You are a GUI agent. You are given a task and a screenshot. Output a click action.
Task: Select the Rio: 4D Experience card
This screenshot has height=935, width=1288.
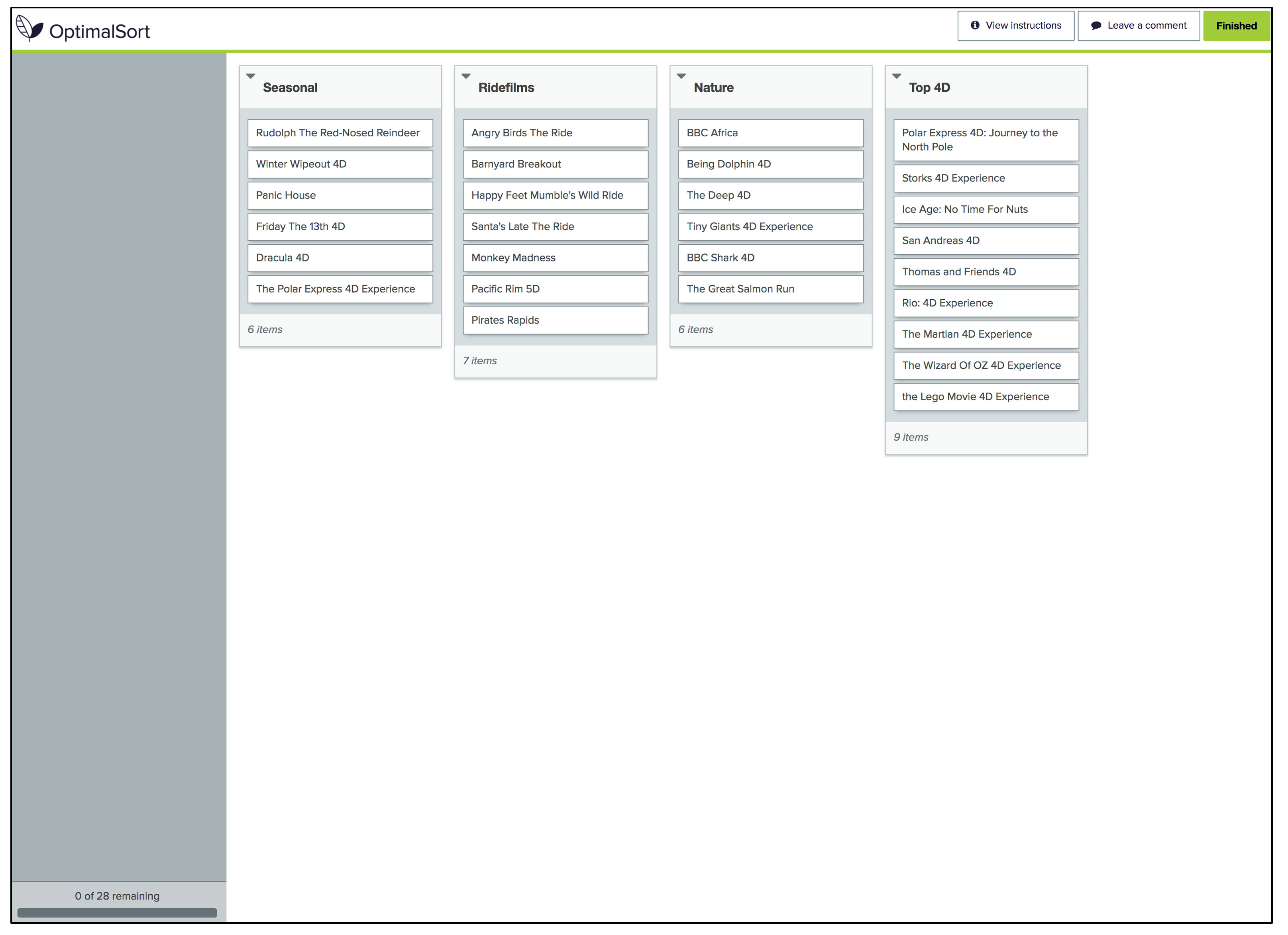coord(986,303)
